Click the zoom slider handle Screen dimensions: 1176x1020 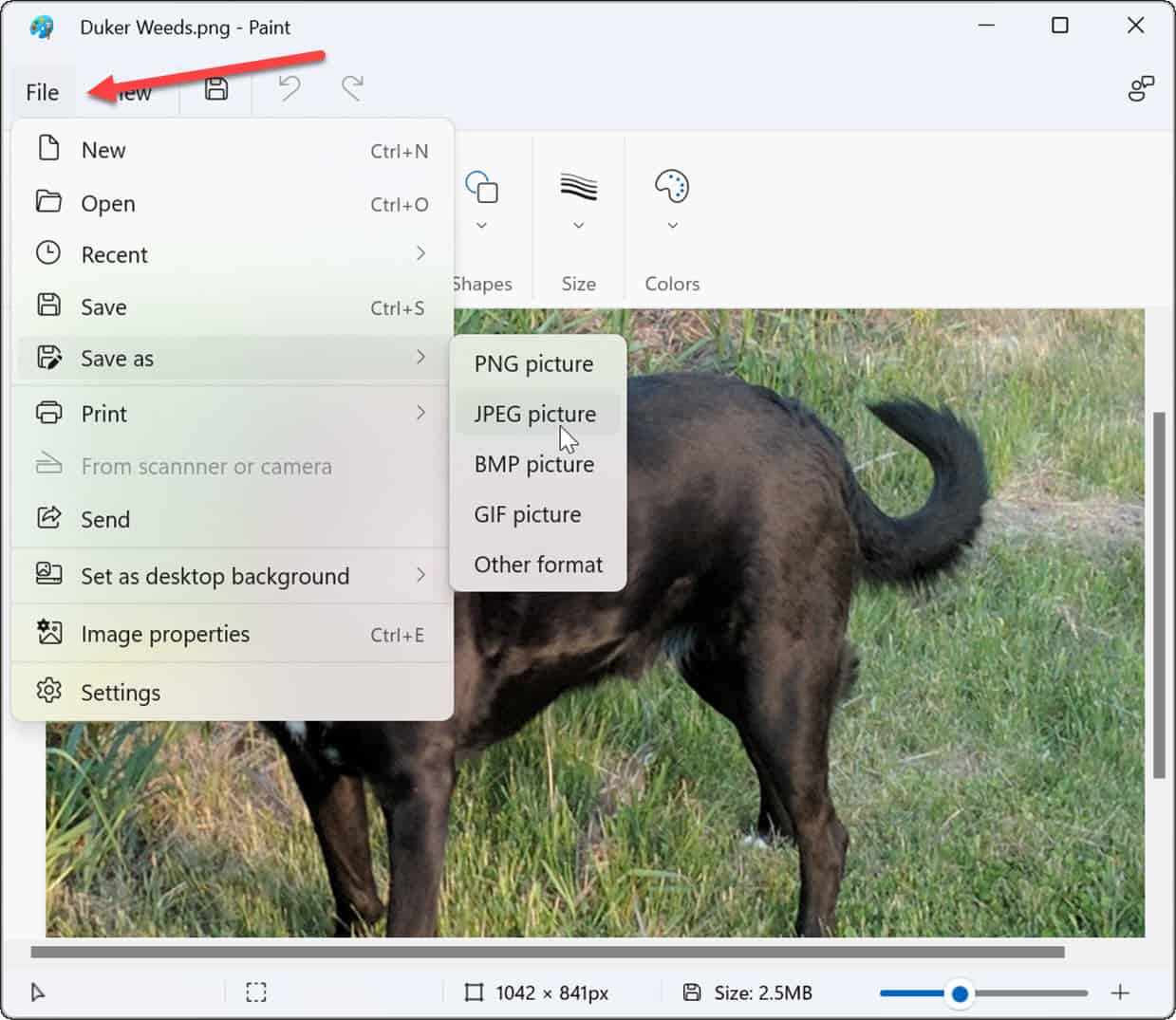click(x=960, y=993)
